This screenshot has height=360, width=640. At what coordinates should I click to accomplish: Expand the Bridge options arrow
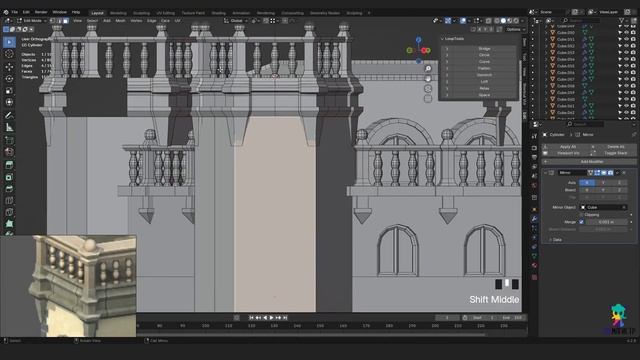coord(447,49)
